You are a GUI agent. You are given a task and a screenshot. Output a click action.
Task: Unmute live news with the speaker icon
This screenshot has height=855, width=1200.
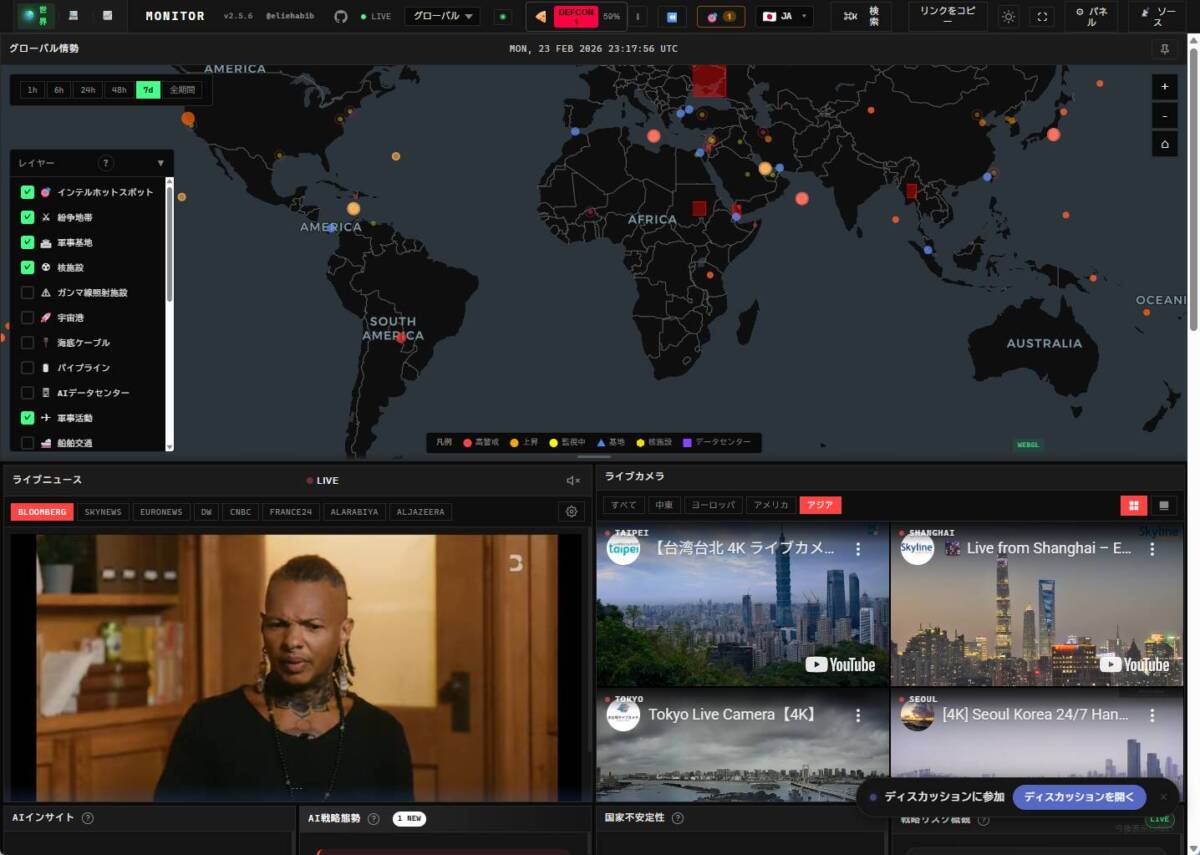pos(573,480)
